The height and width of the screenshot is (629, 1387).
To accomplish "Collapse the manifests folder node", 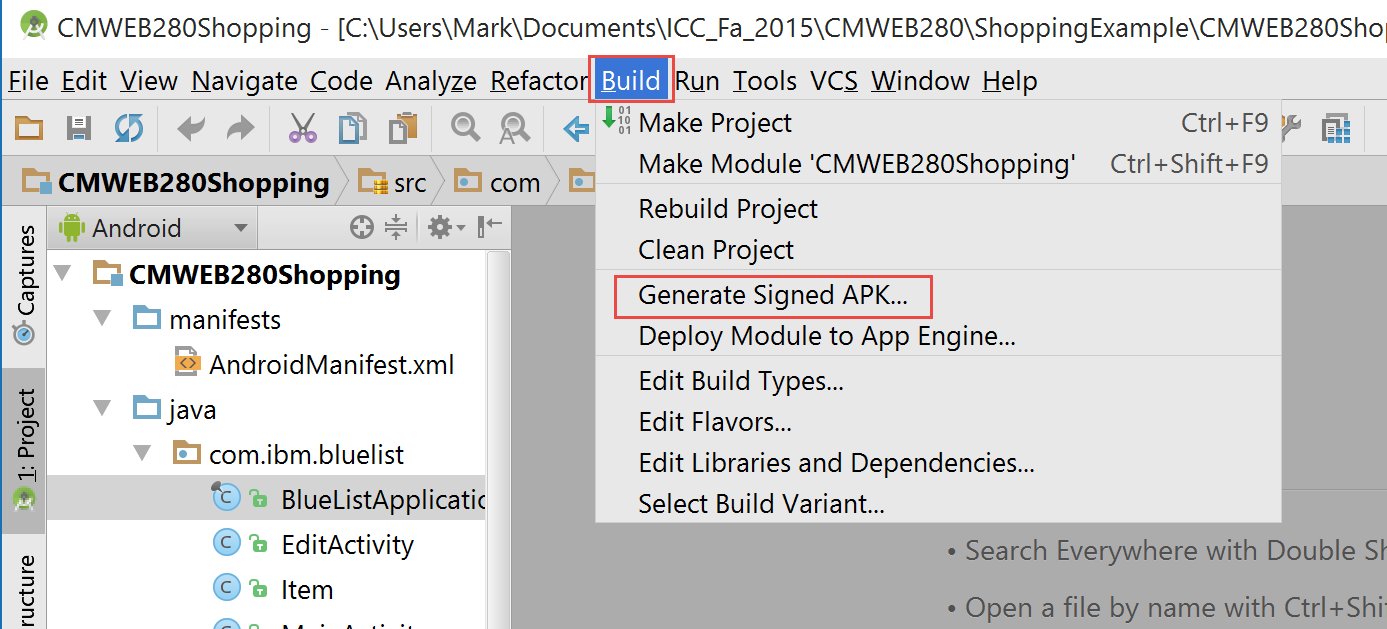I will [103, 319].
